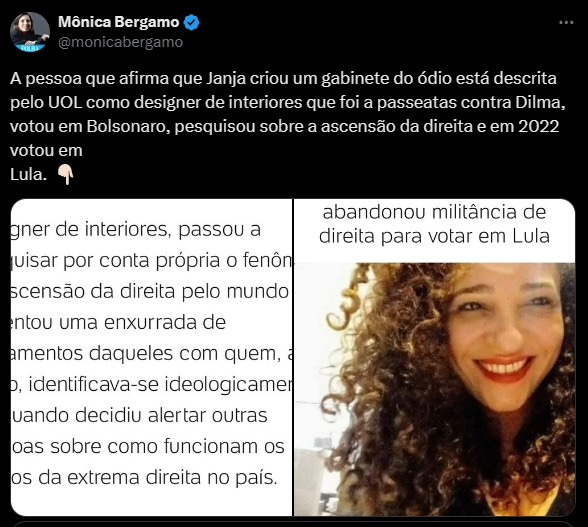Click the year "2022" in the tweet
The image size is (588, 527).
coord(539,127)
